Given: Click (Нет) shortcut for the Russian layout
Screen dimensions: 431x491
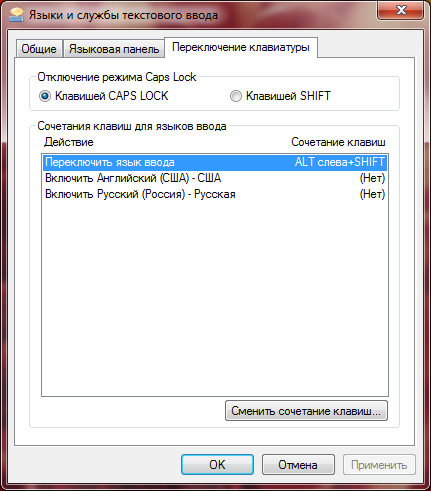Looking at the screenshot, I should click(372, 194).
